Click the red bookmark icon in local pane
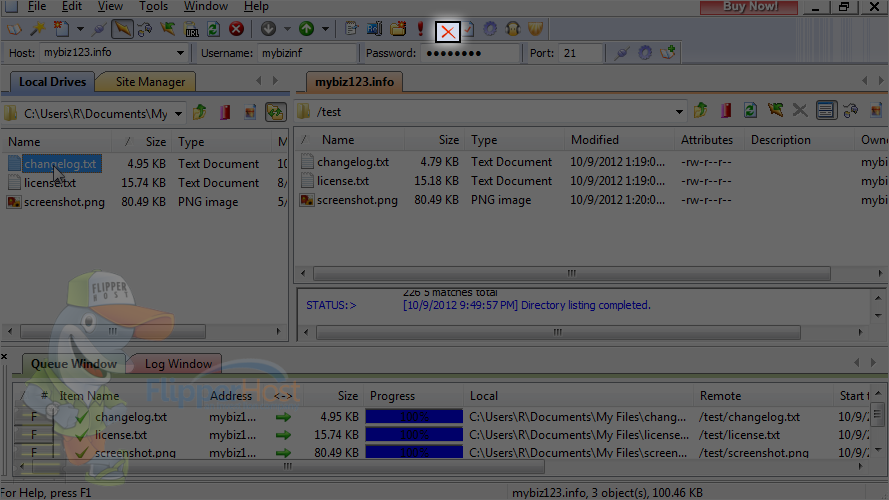 (225, 112)
